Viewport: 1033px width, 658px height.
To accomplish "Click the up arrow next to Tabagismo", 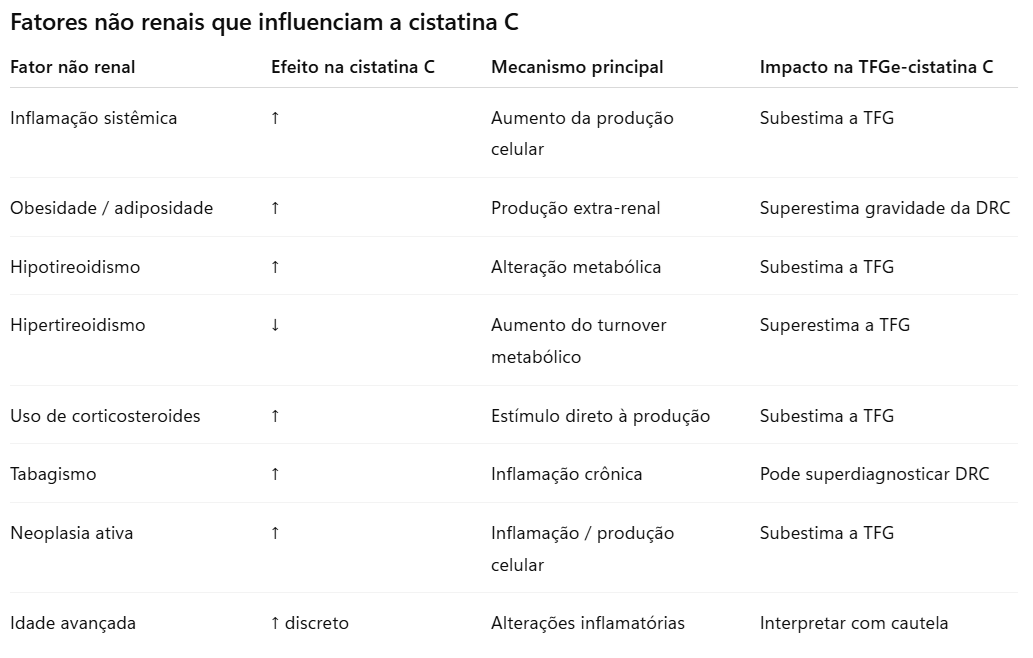I will 275,474.
